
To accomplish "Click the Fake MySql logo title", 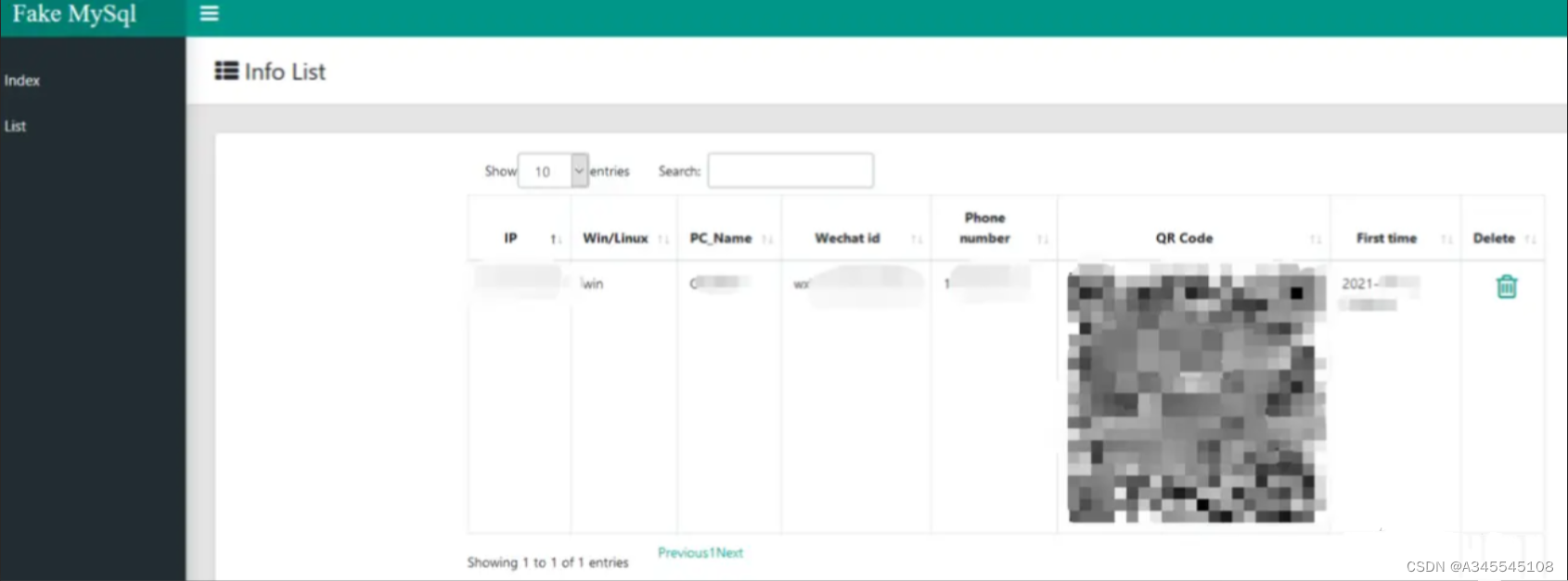I will coord(74,14).
